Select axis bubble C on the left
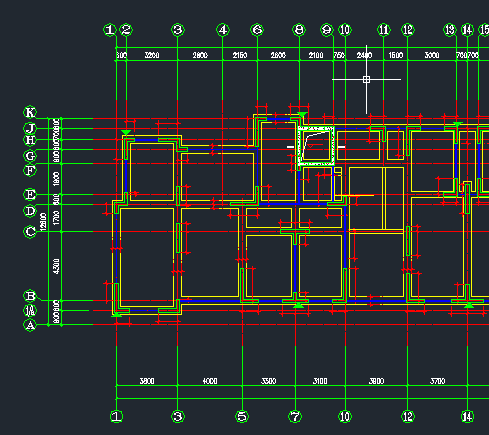This screenshot has width=489, height=435. (30, 231)
